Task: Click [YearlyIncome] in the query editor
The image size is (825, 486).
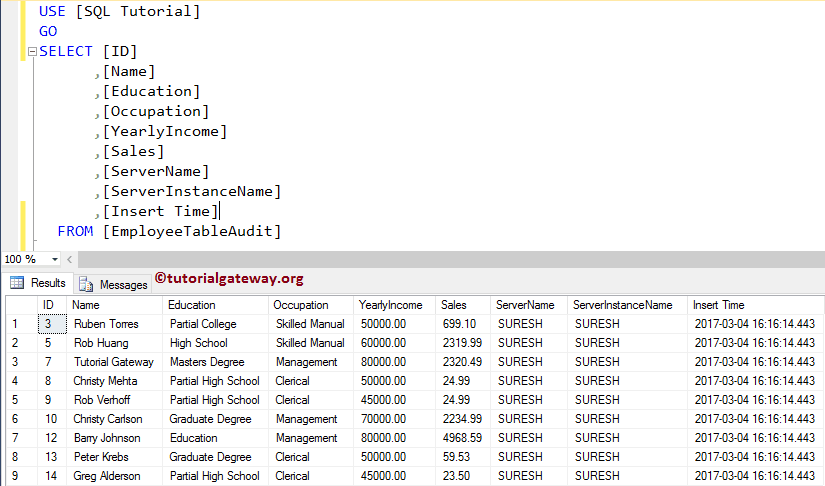Action: click(165, 131)
